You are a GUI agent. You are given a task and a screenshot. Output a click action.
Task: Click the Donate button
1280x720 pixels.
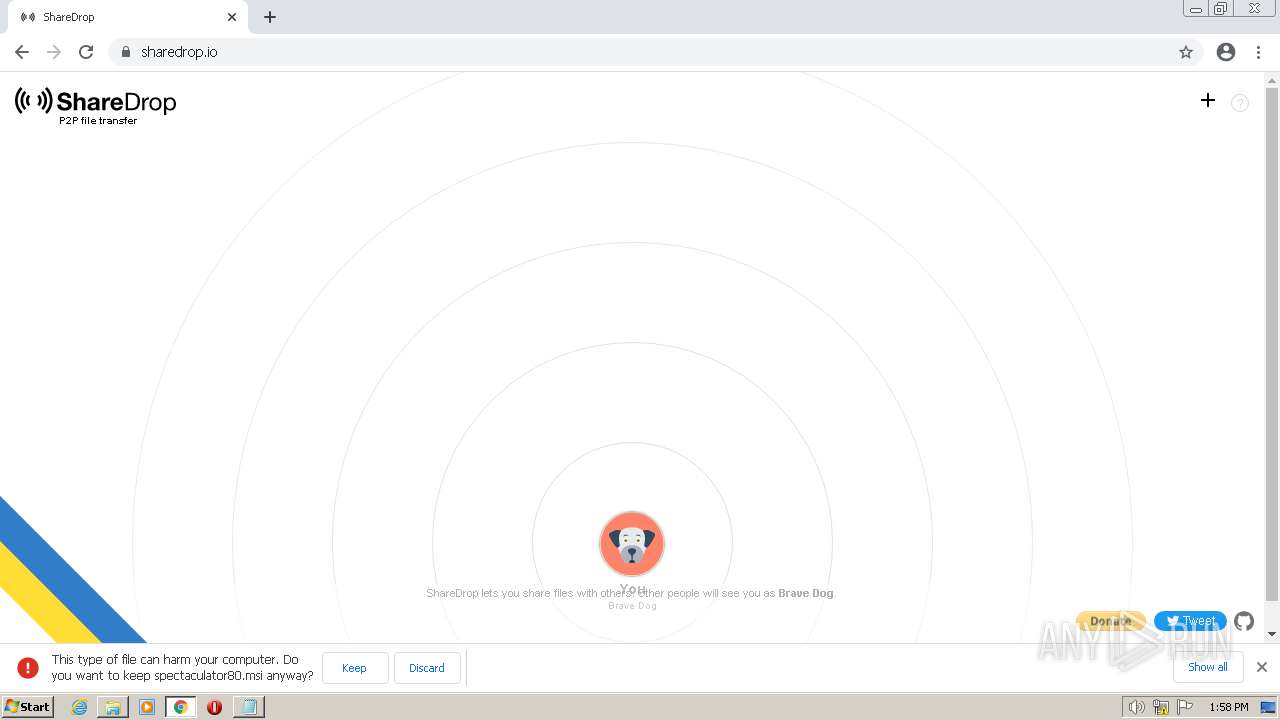(x=1111, y=621)
